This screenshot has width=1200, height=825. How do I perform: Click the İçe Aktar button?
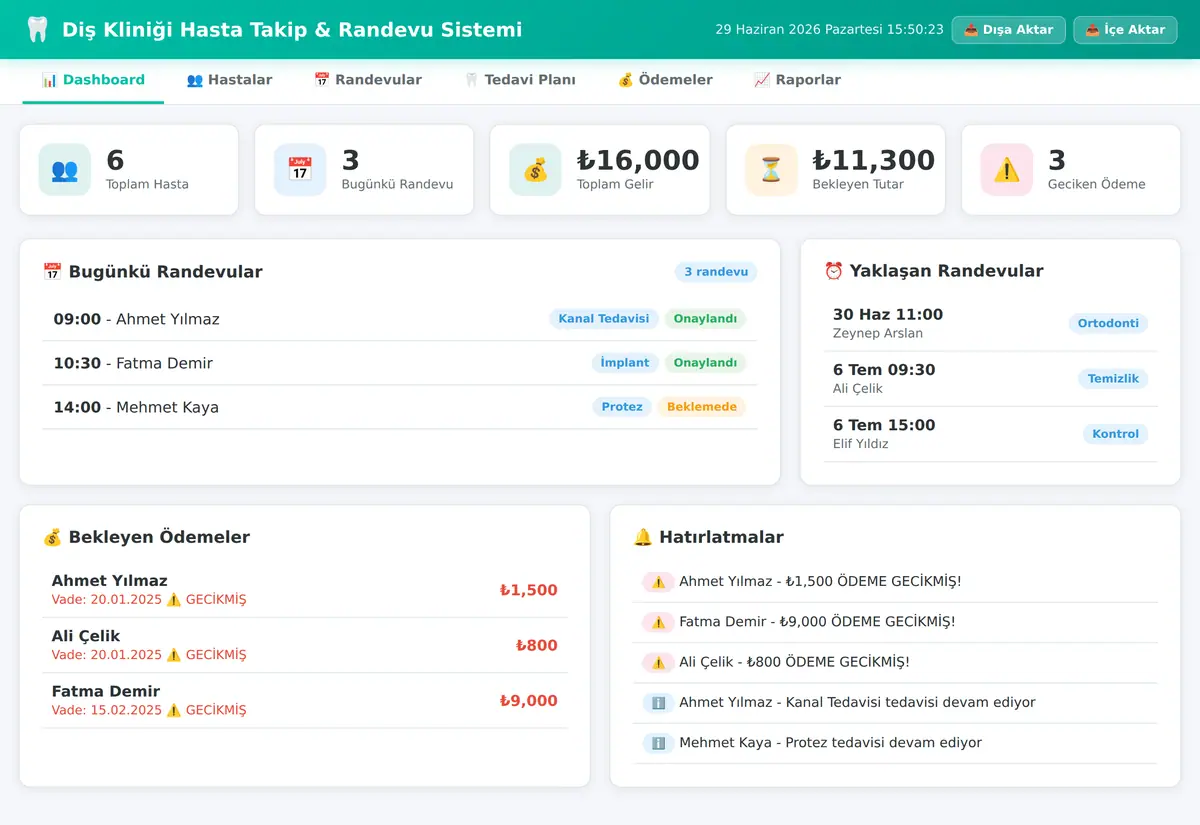click(x=1125, y=30)
